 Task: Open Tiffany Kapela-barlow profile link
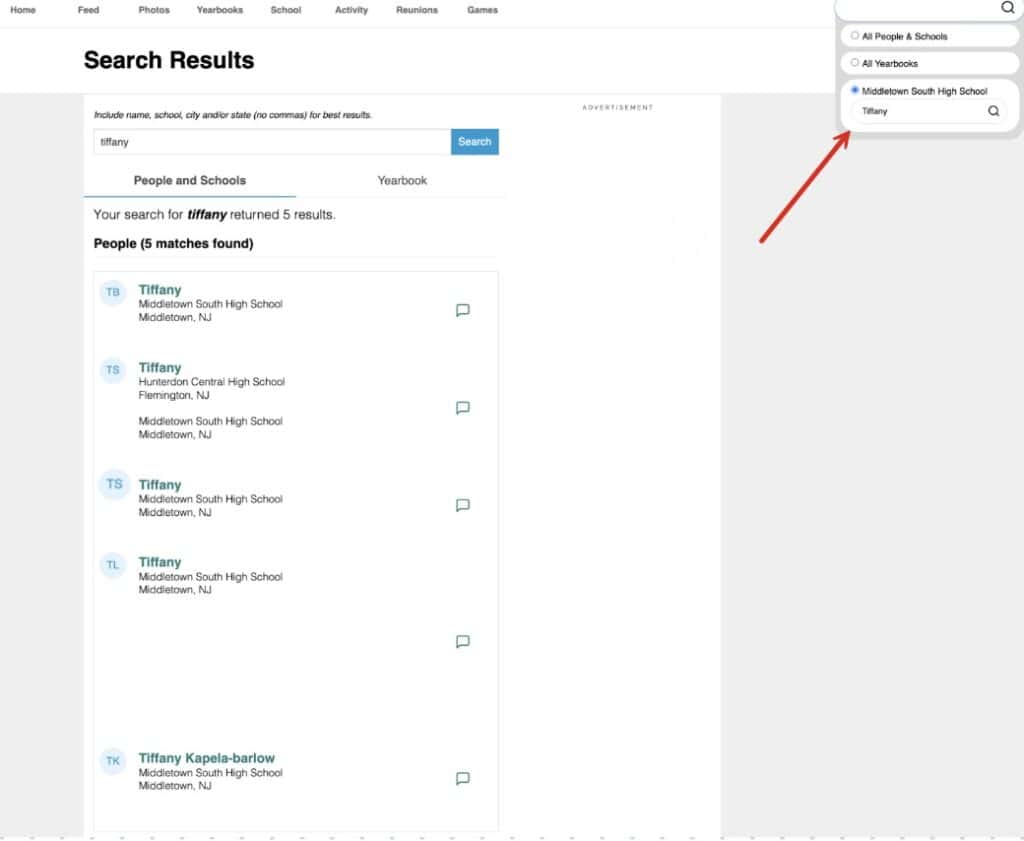(206, 758)
